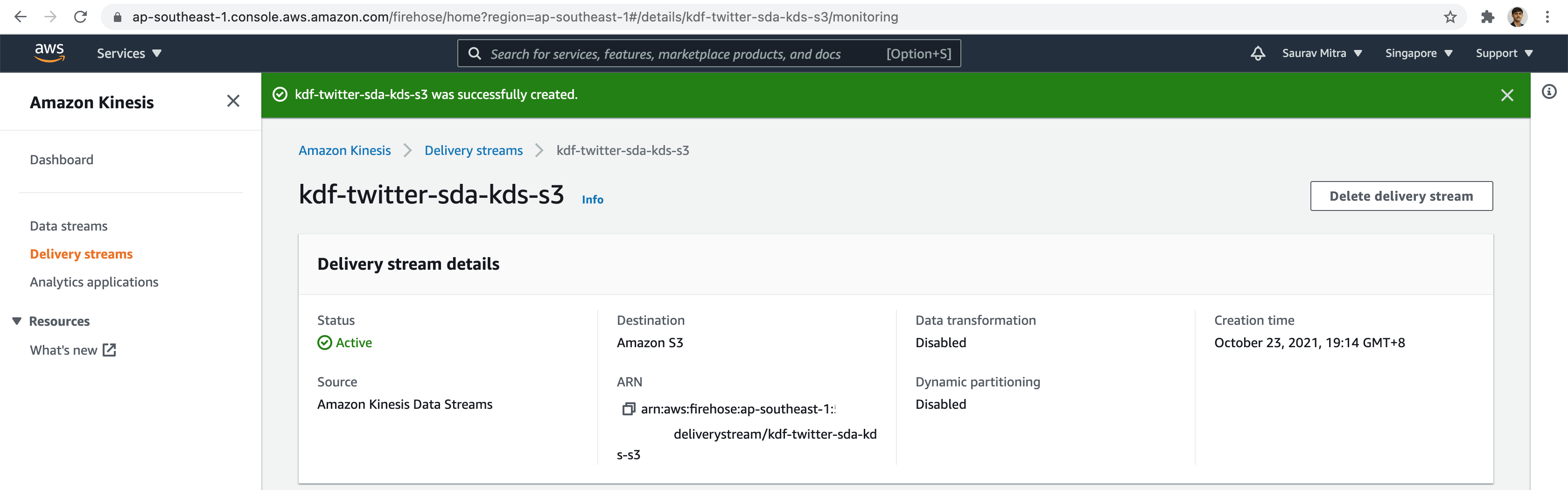Screen dimensions: 1568x490
Task: Click the Active status text
Action: (354, 343)
